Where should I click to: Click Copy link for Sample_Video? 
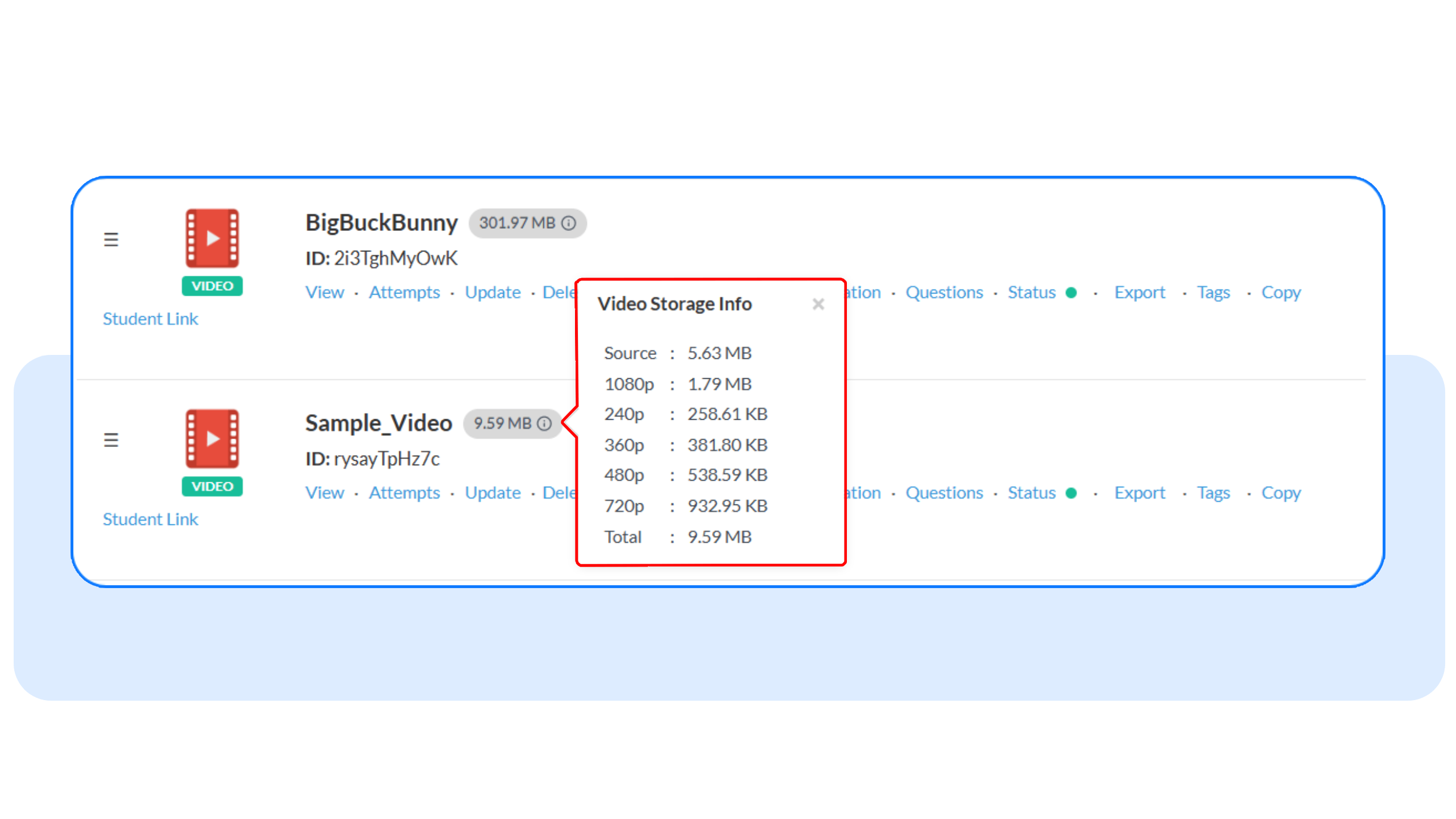tap(1281, 493)
